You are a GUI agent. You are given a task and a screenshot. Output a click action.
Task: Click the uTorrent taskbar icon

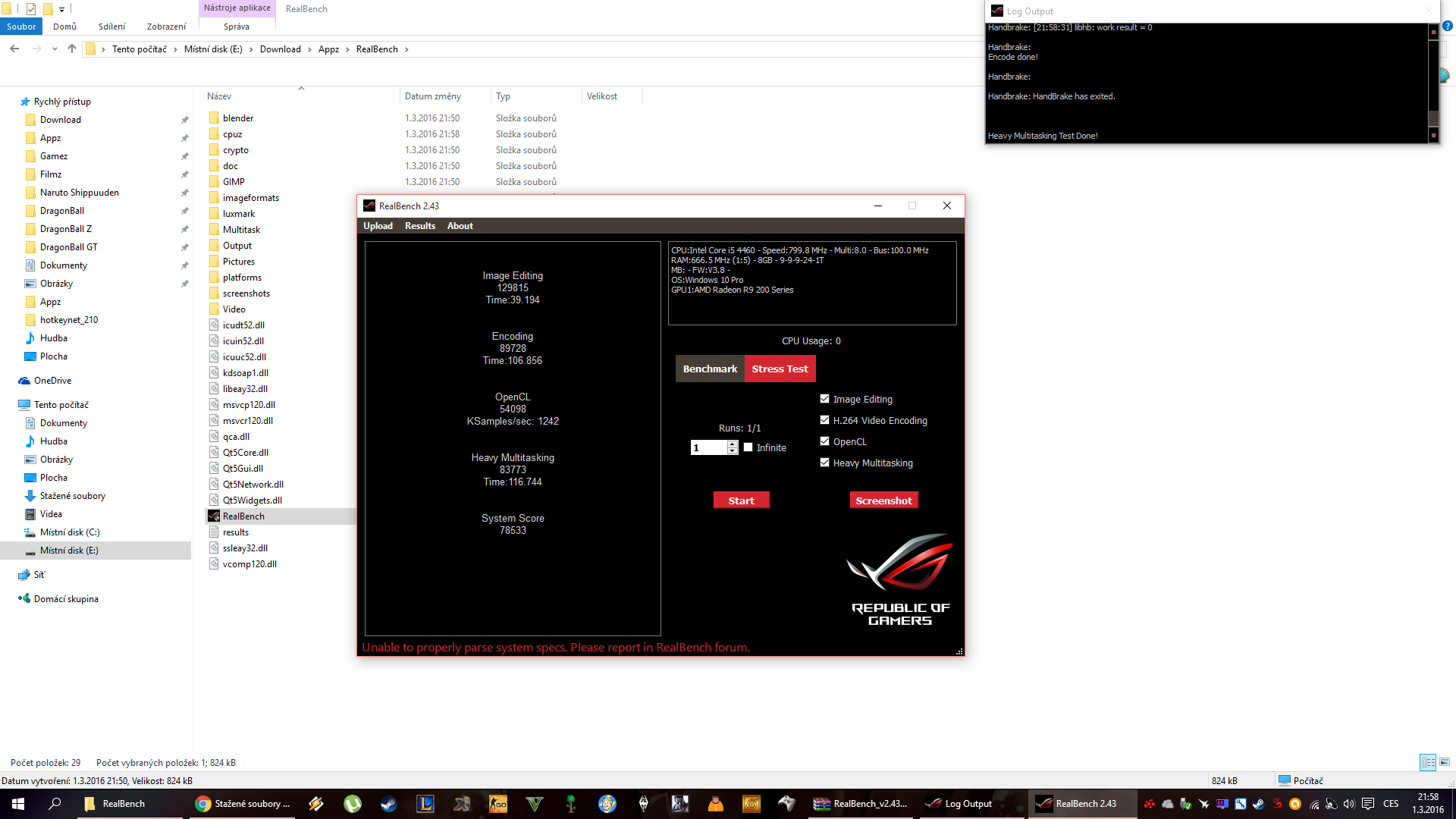click(352, 804)
